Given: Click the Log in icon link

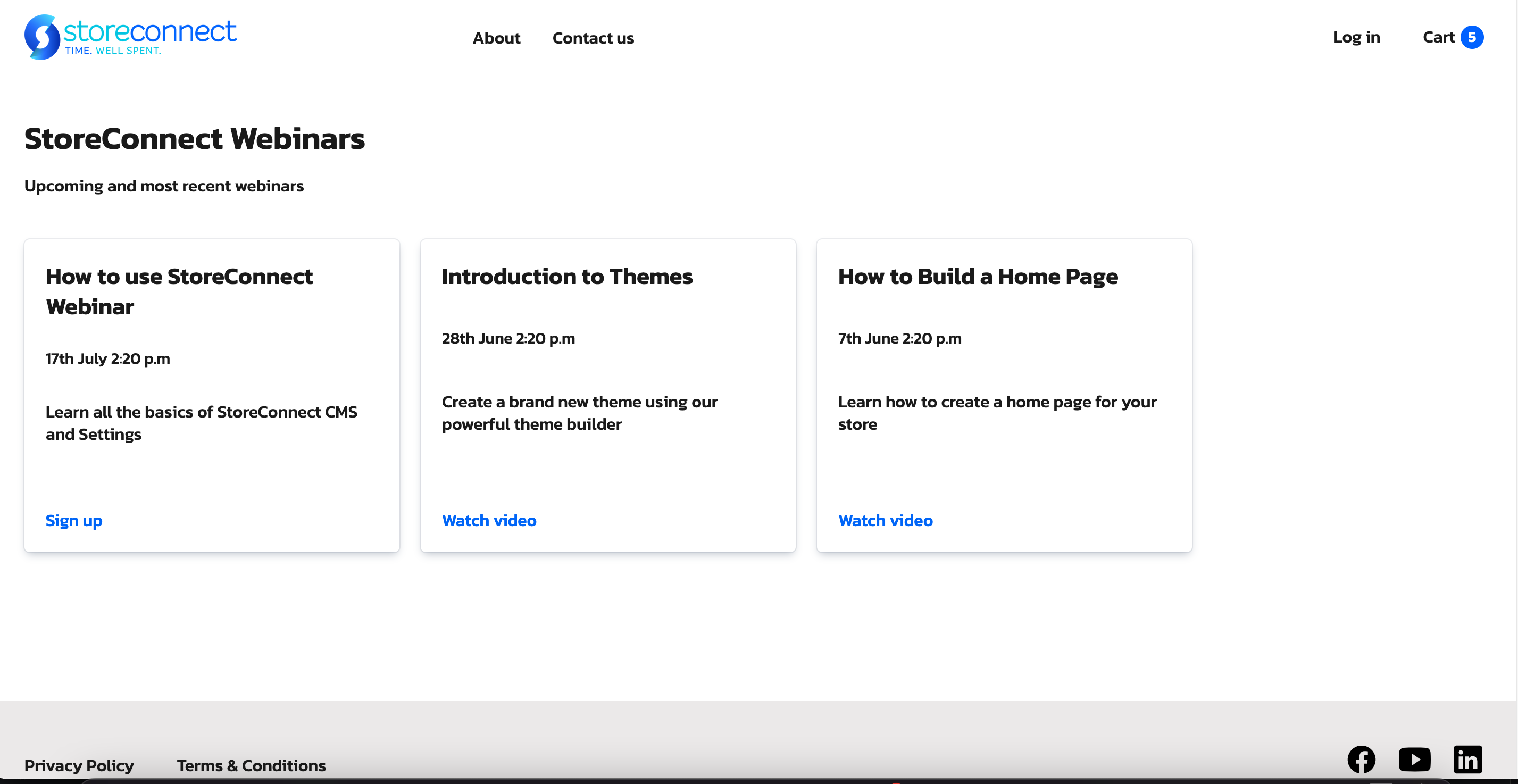Looking at the screenshot, I should click(x=1357, y=37).
